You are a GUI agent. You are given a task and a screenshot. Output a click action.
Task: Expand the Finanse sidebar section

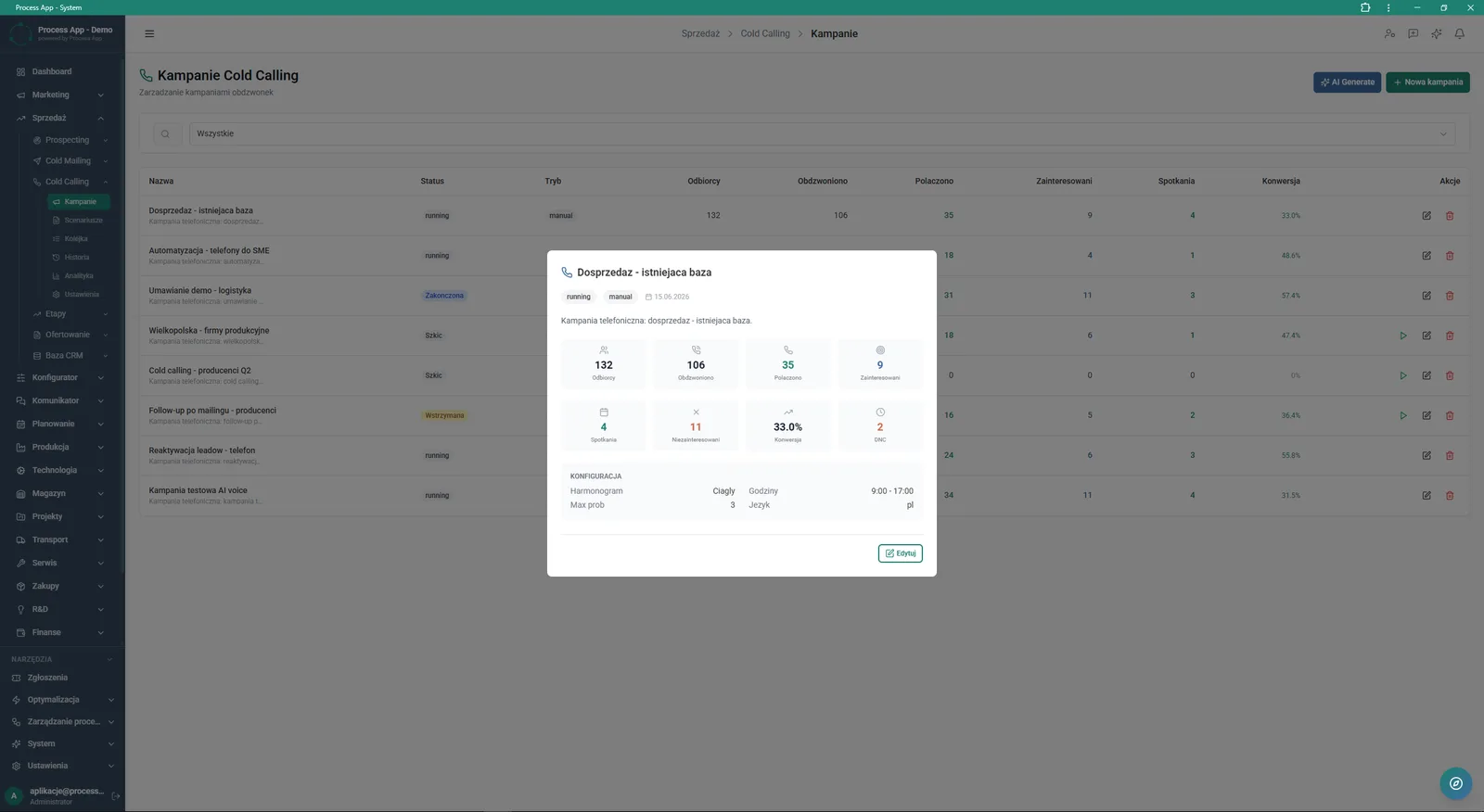(x=61, y=632)
